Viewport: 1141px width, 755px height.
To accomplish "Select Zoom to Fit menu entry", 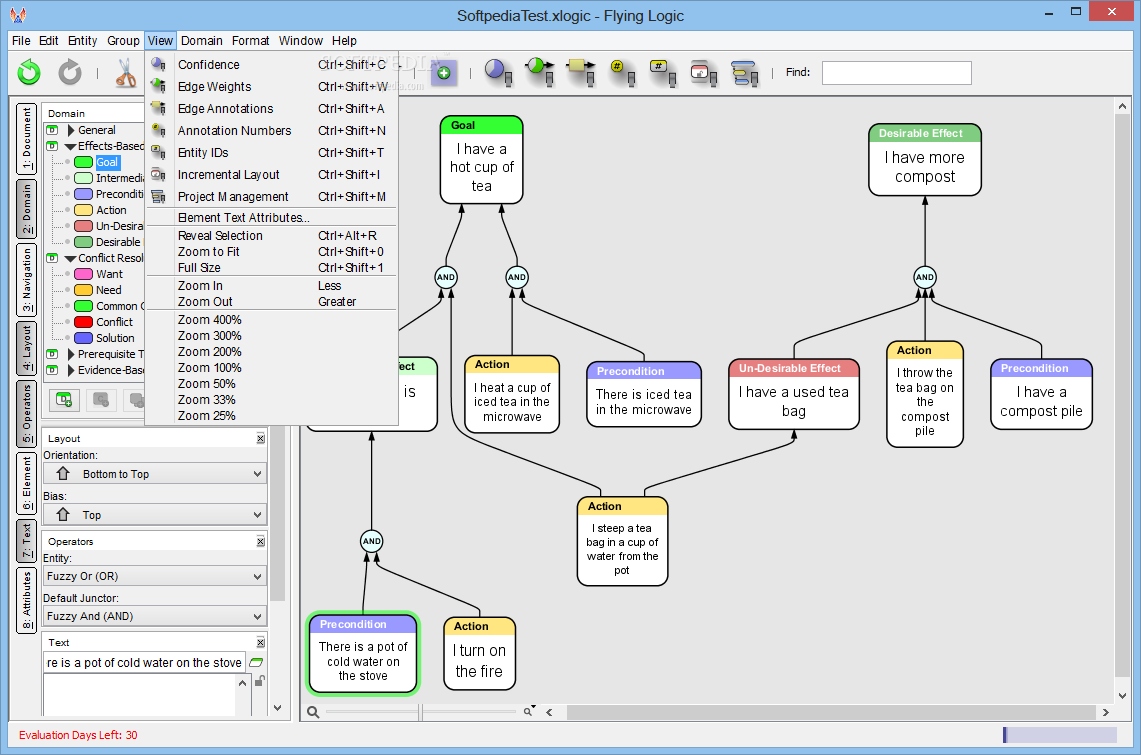I will click(272, 252).
